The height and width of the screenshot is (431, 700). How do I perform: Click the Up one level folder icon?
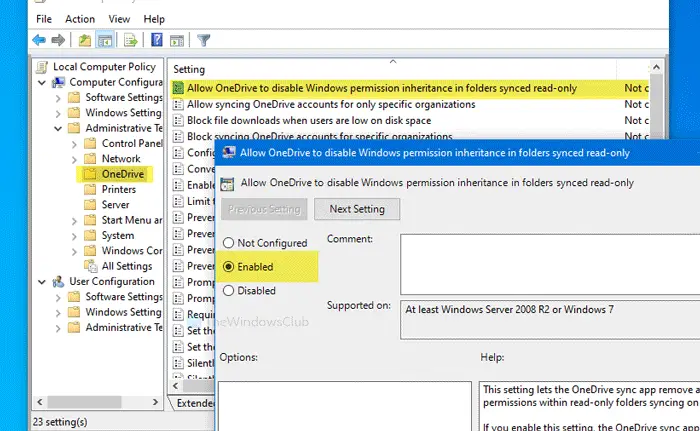[x=85, y=41]
